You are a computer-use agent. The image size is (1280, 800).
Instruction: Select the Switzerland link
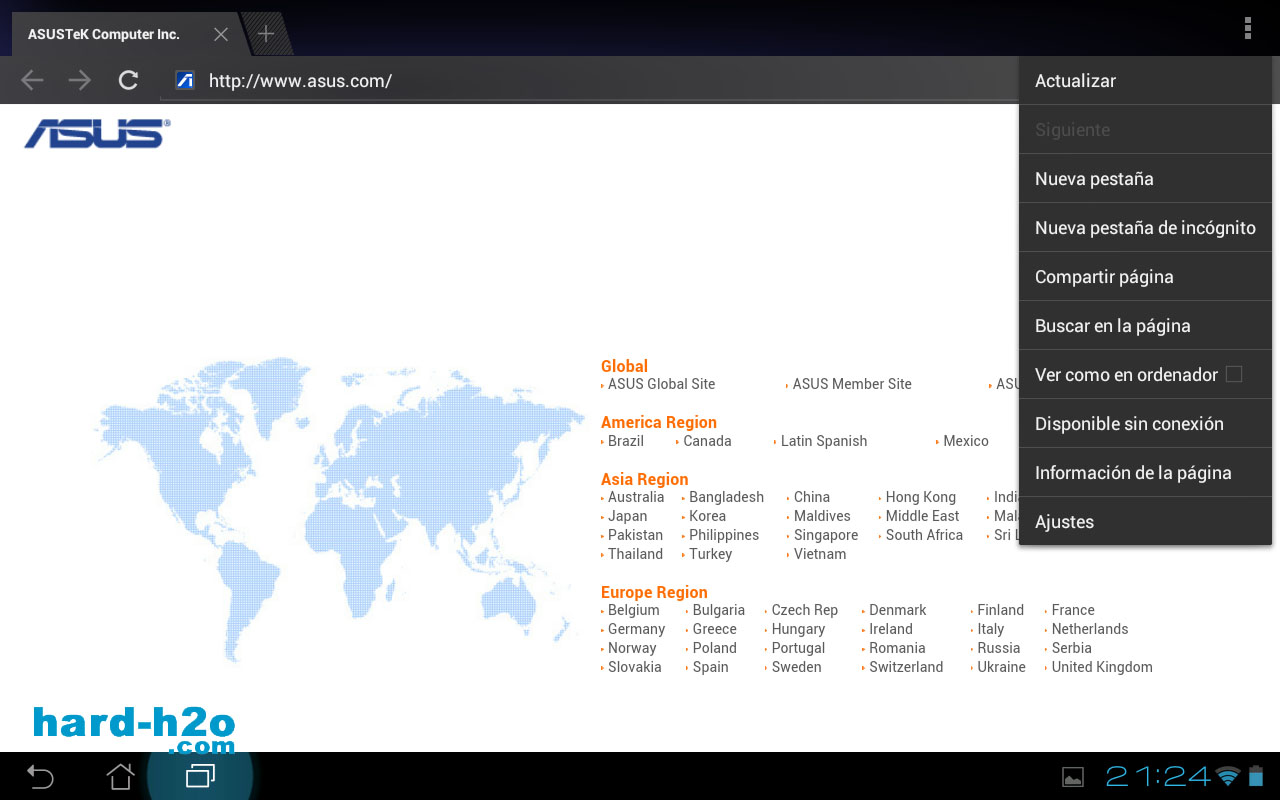pyautogui.click(x=906, y=667)
